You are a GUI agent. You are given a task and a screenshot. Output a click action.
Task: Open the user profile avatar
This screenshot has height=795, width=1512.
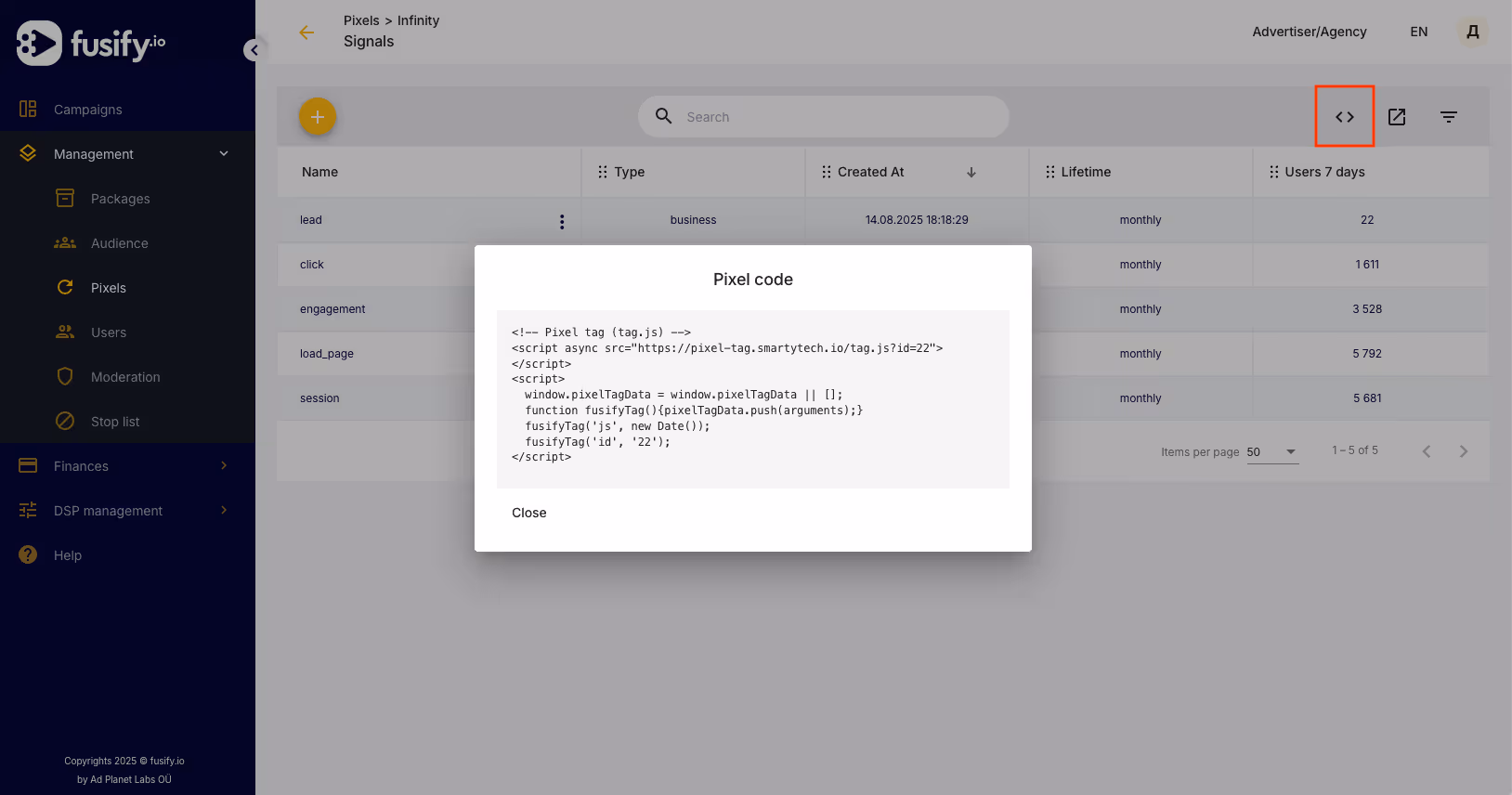click(x=1472, y=32)
